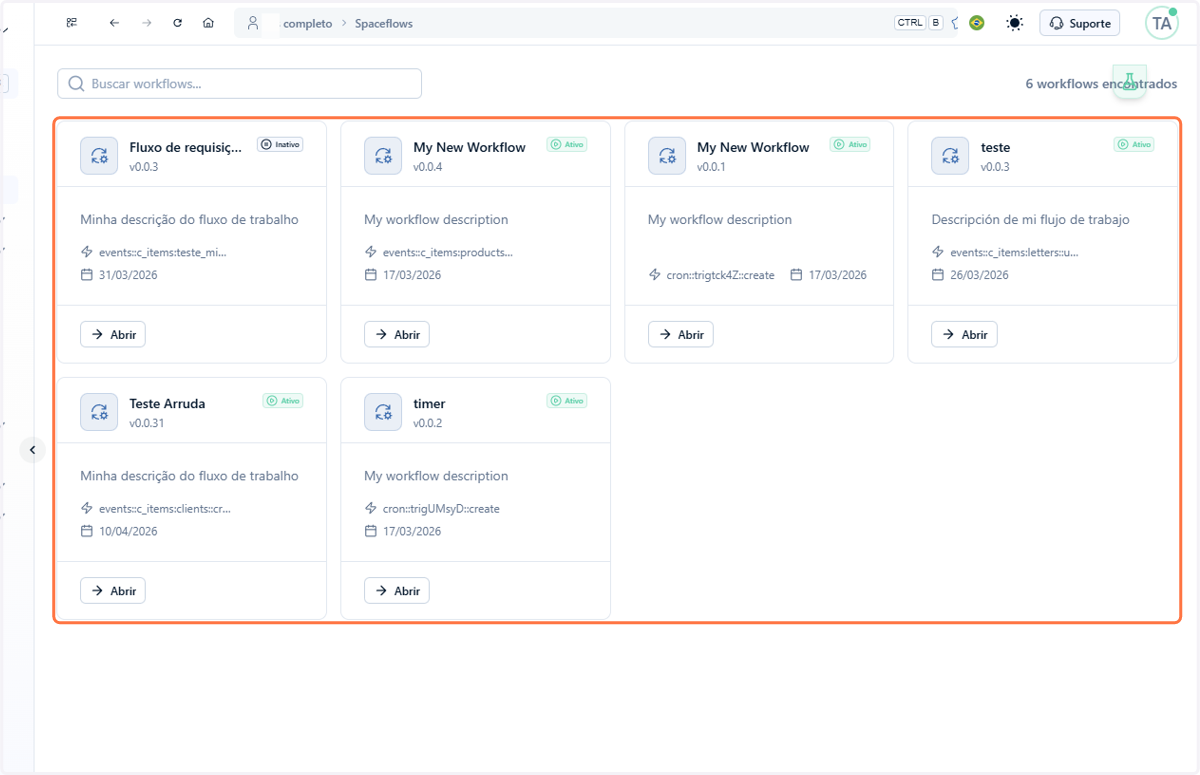Click trigger 'events::c_items:letters::u...'
The height and width of the screenshot is (775, 1200).
pos(1014,252)
